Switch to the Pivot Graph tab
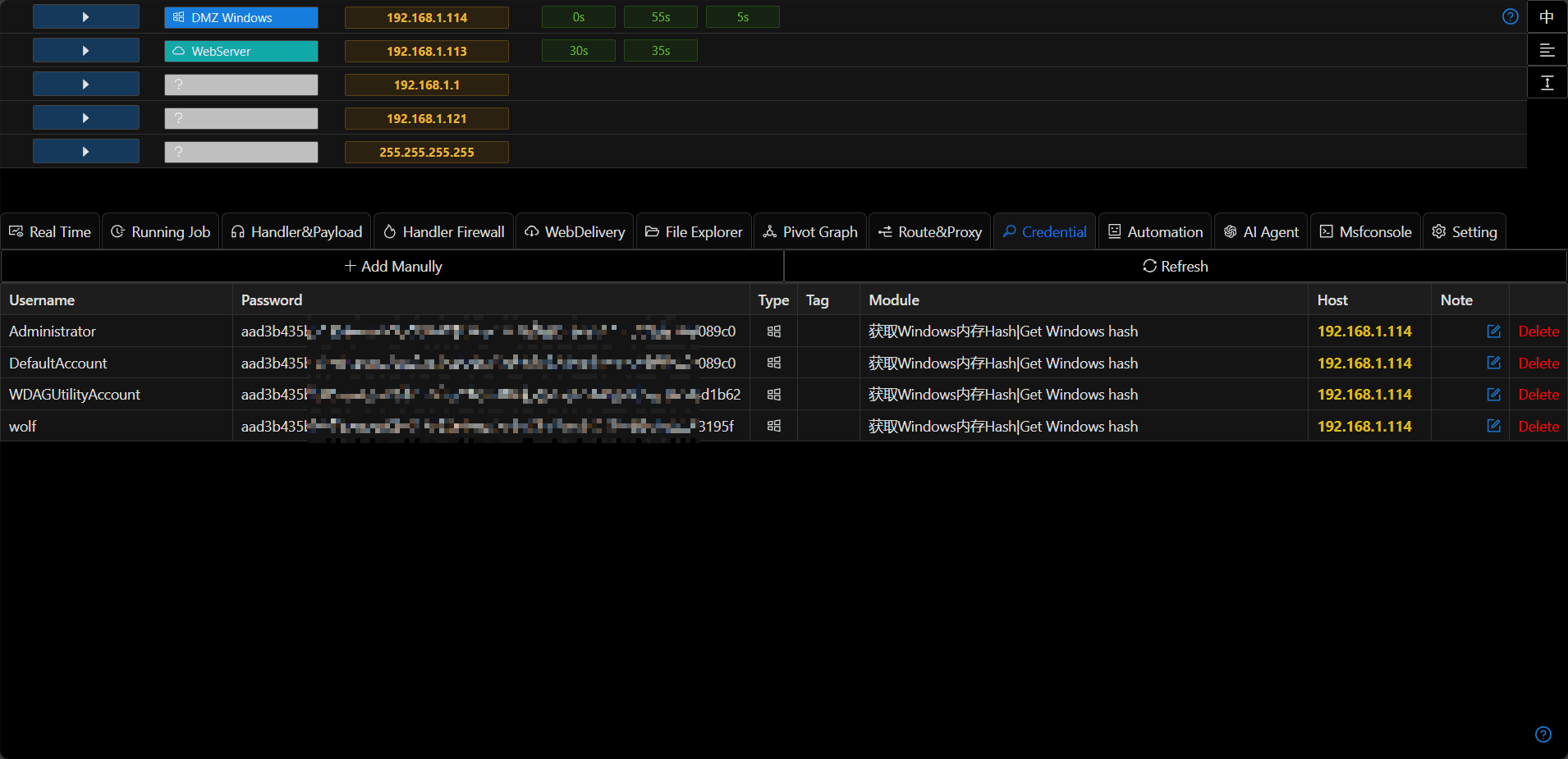Viewport: 1568px width, 759px height. coord(810,231)
